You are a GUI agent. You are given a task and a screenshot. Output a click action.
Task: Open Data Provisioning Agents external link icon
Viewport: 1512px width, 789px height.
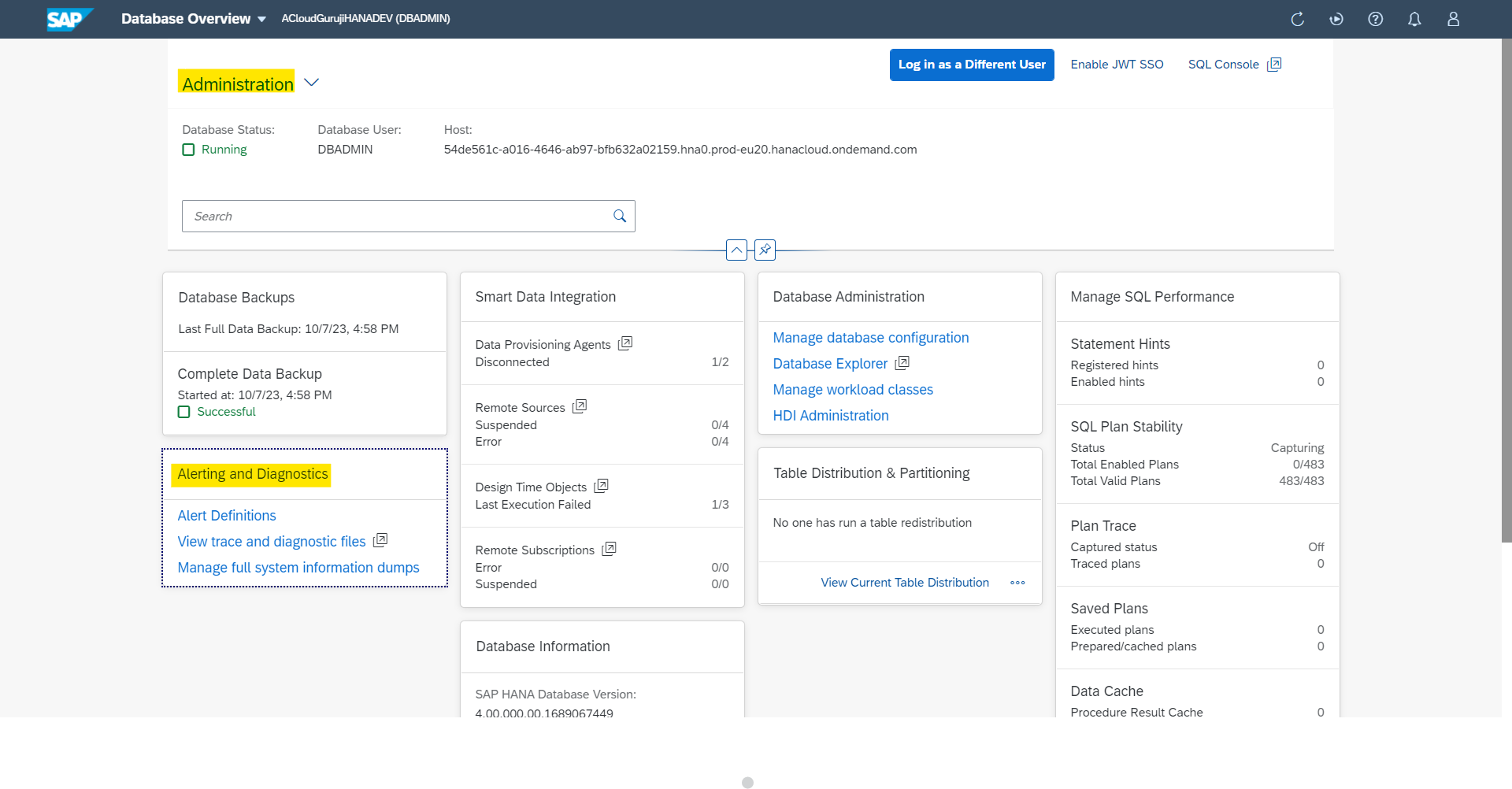pos(625,344)
